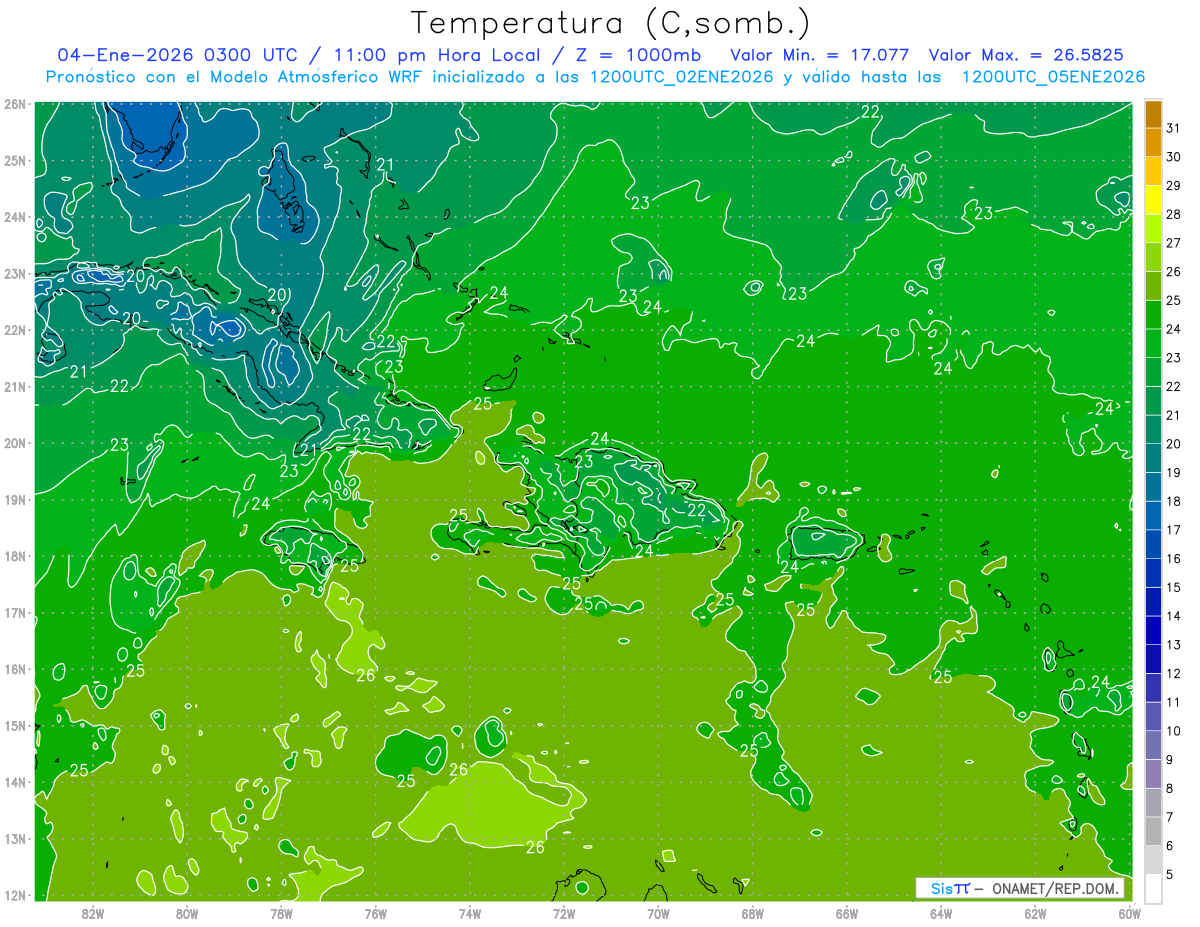The width and height of the screenshot is (1200, 927).
Task: Click the '15N' latitude label
Action: click(x=15, y=726)
